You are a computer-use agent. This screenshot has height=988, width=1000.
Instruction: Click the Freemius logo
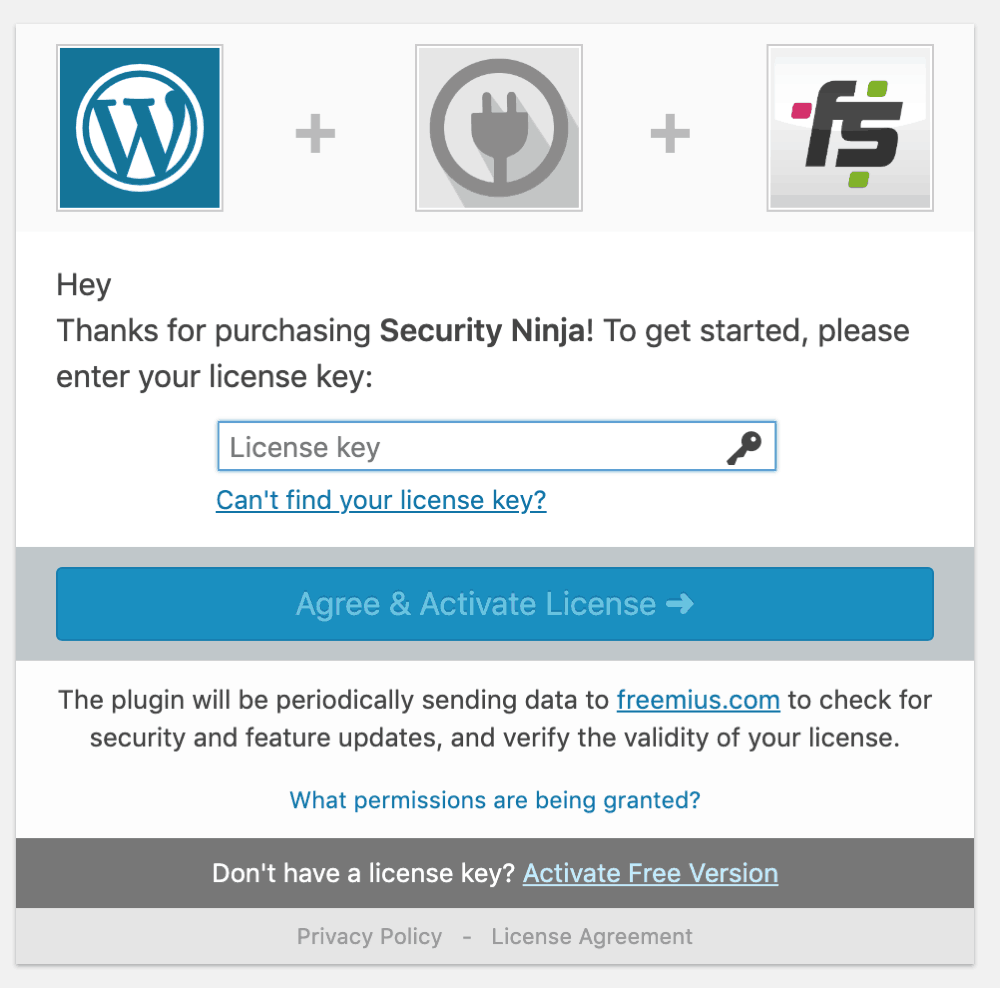pos(850,128)
